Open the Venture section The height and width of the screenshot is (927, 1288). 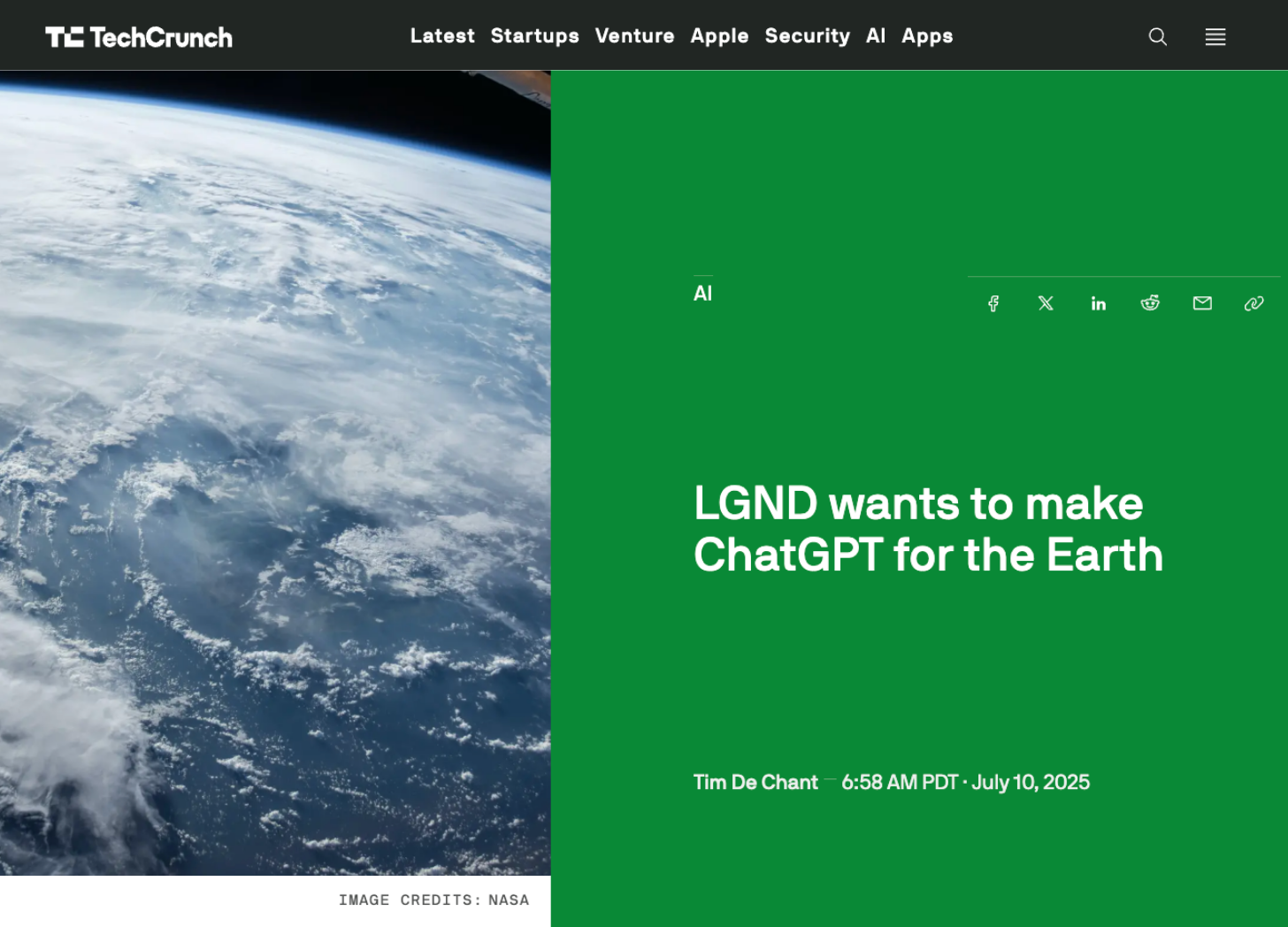tap(634, 36)
